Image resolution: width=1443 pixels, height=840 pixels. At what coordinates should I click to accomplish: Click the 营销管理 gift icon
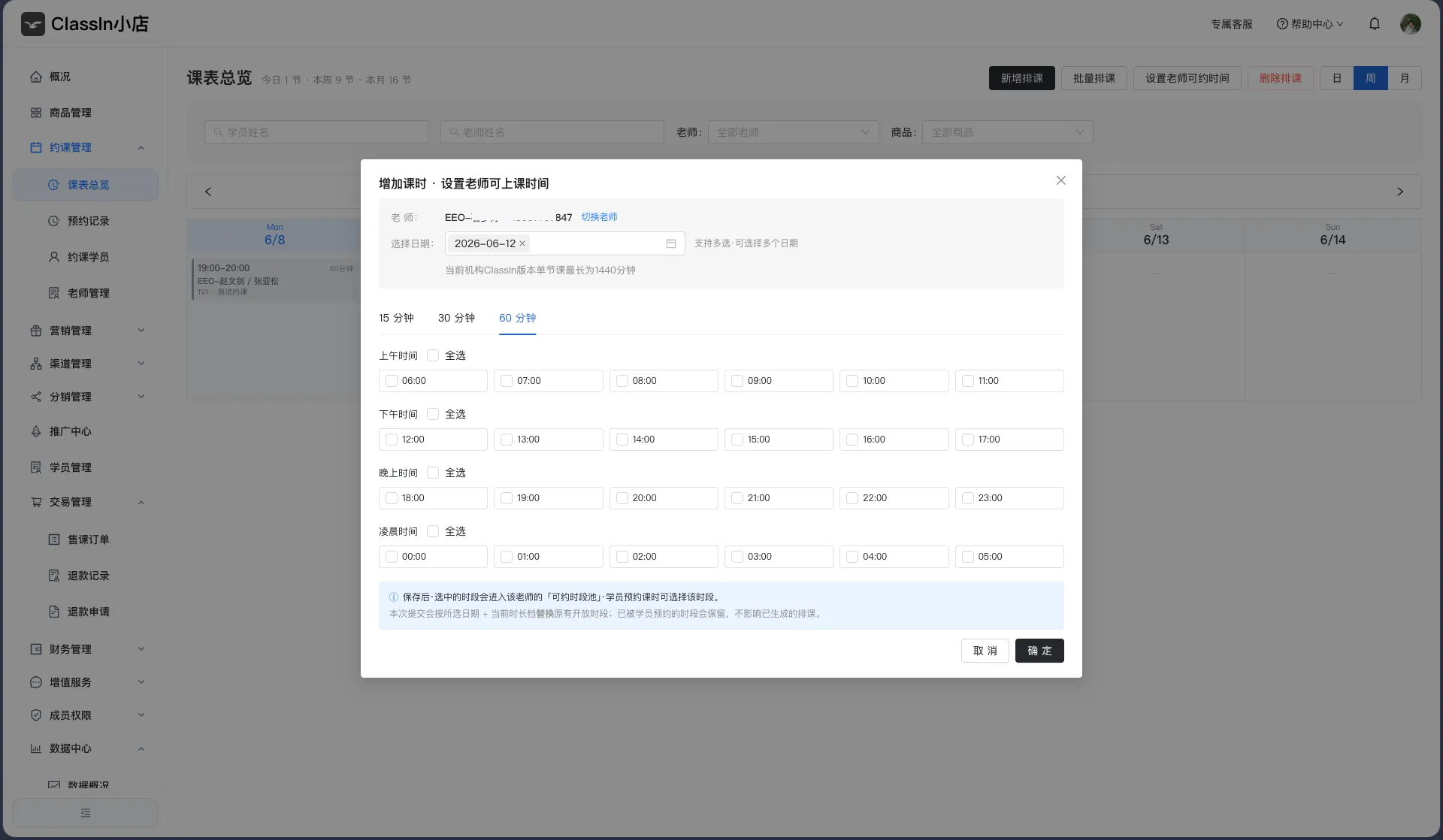coord(36,331)
